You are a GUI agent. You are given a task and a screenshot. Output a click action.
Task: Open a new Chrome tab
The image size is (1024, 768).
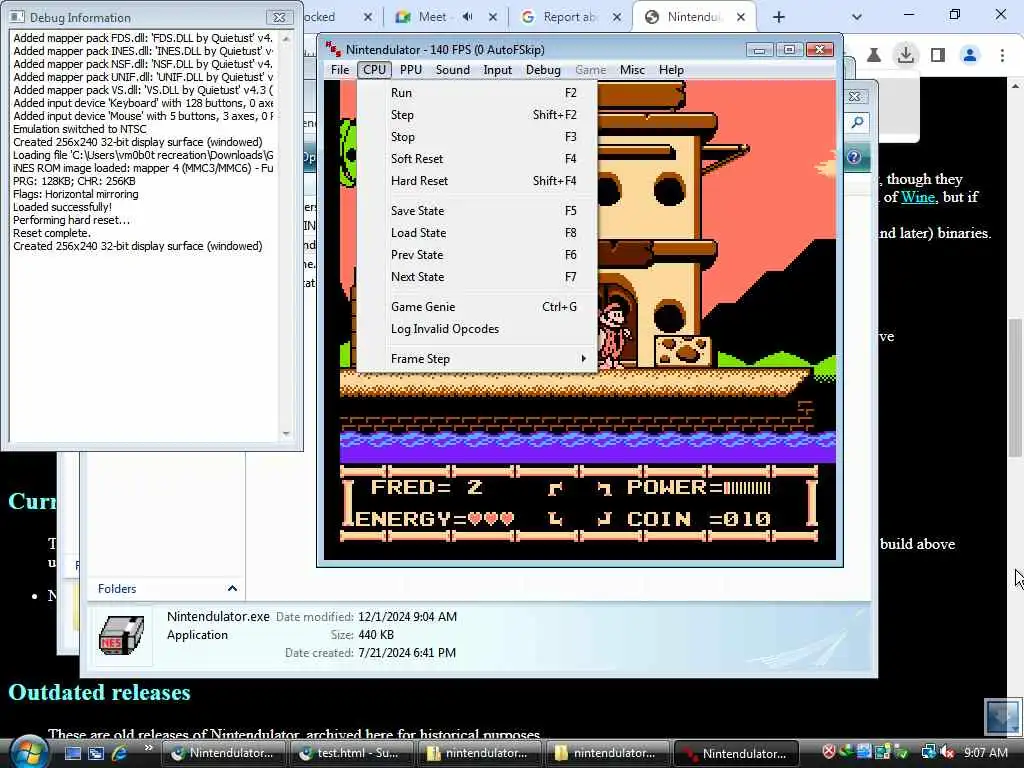[x=778, y=17]
